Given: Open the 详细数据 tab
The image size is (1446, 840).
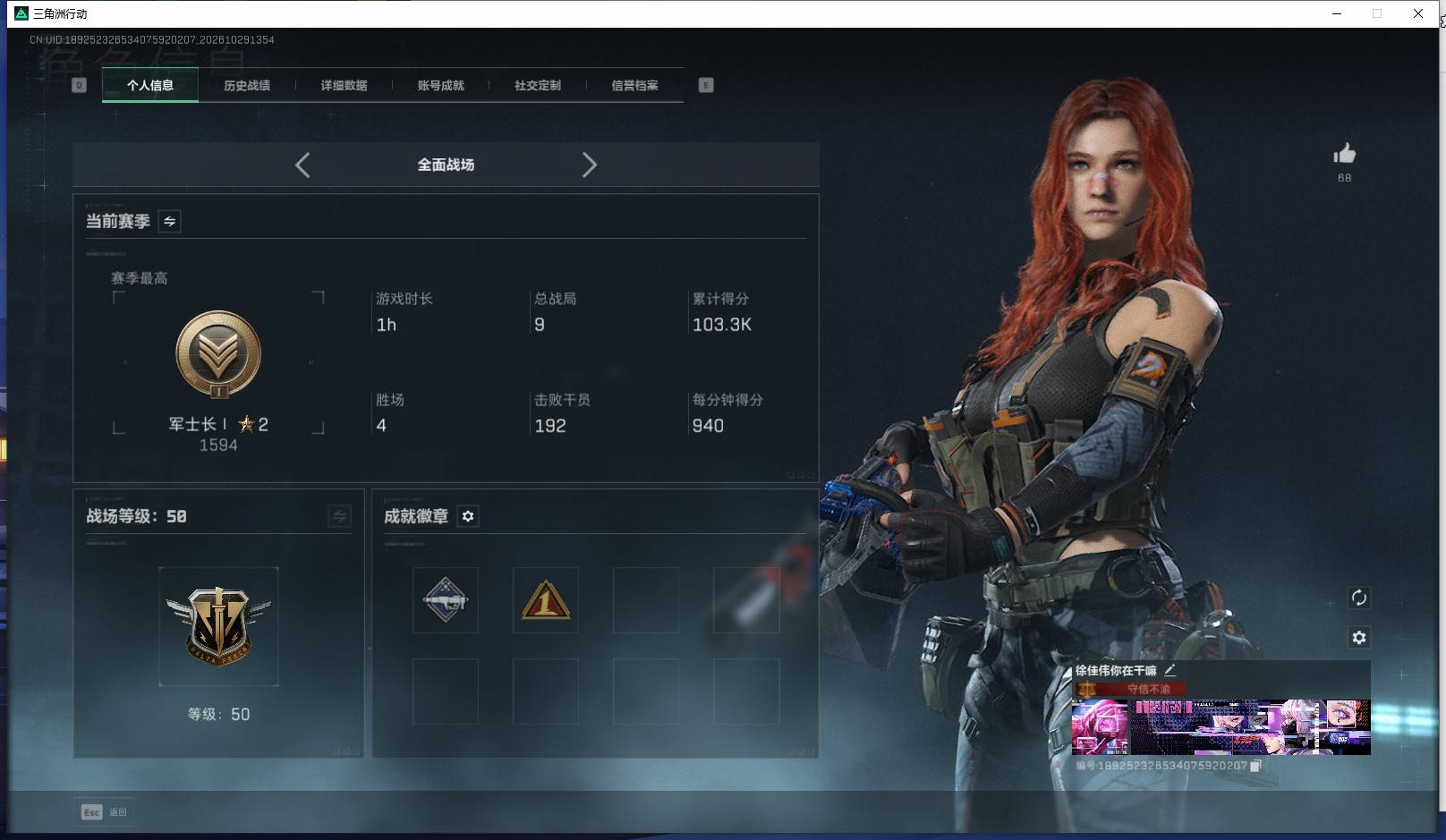Looking at the screenshot, I should pyautogui.click(x=344, y=85).
